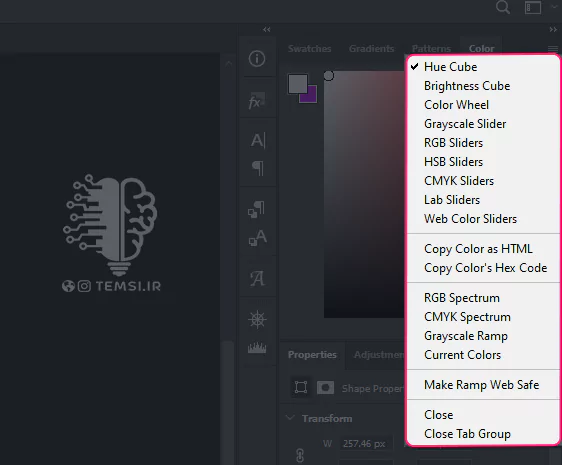Click the canvas scroll up arrow

229,63
